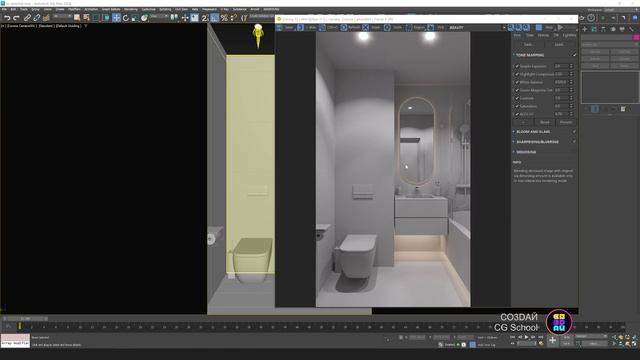Open the selection filter dropdown in toolbar
The width and height of the screenshot is (640, 360).
coord(62,16)
